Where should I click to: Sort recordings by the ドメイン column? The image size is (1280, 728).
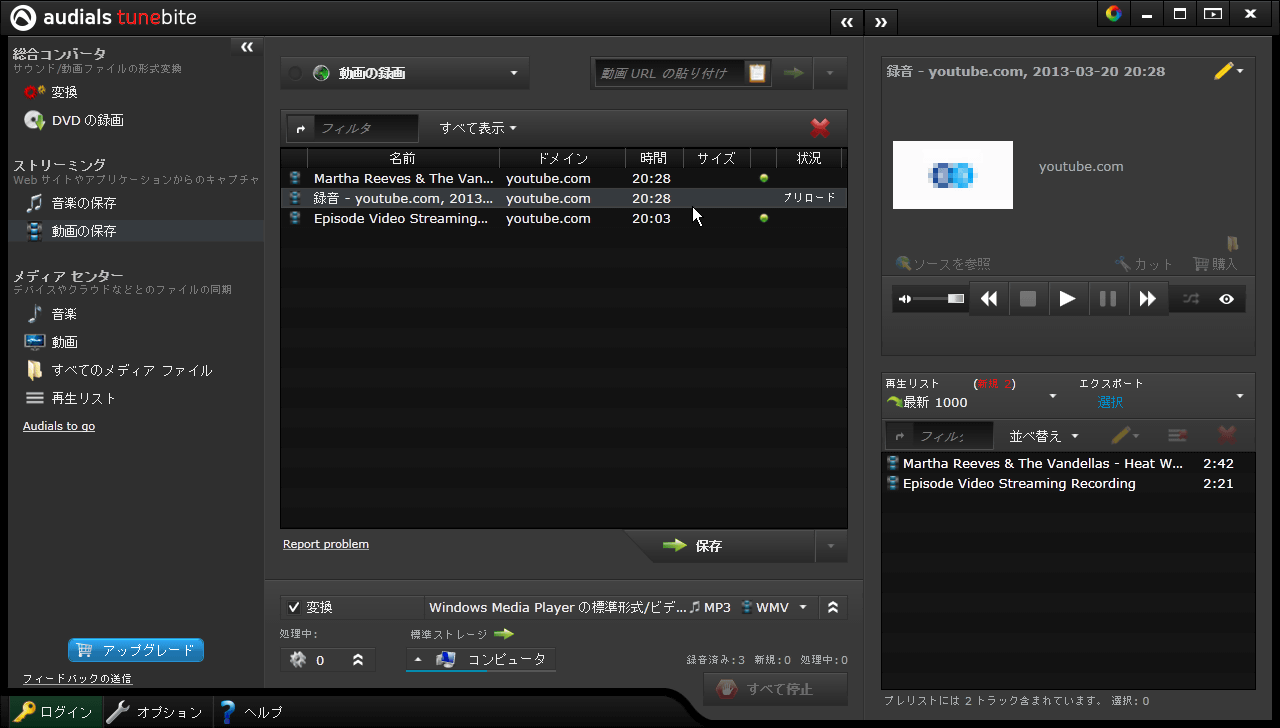click(563, 158)
